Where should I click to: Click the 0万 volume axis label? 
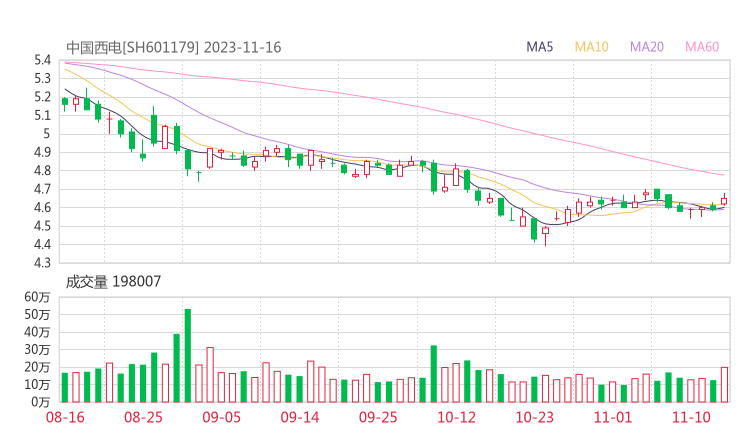point(40,402)
